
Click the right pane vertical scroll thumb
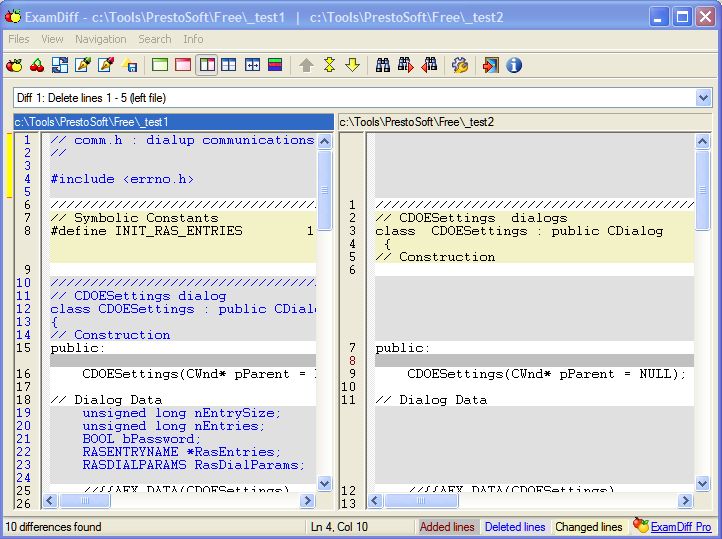coord(702,190)
